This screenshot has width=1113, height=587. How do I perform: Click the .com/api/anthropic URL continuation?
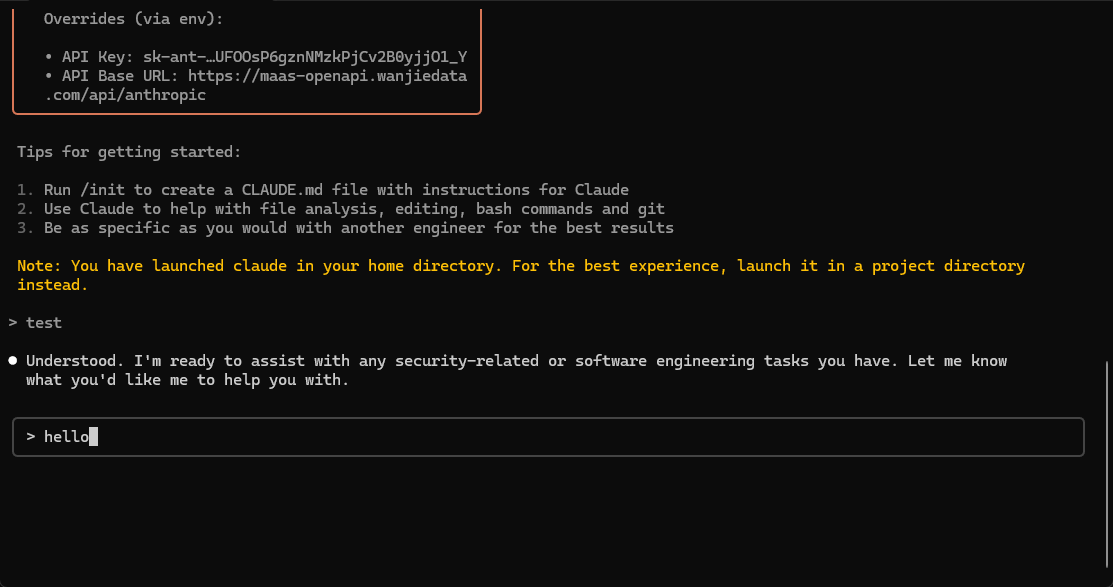click(125, 95)
